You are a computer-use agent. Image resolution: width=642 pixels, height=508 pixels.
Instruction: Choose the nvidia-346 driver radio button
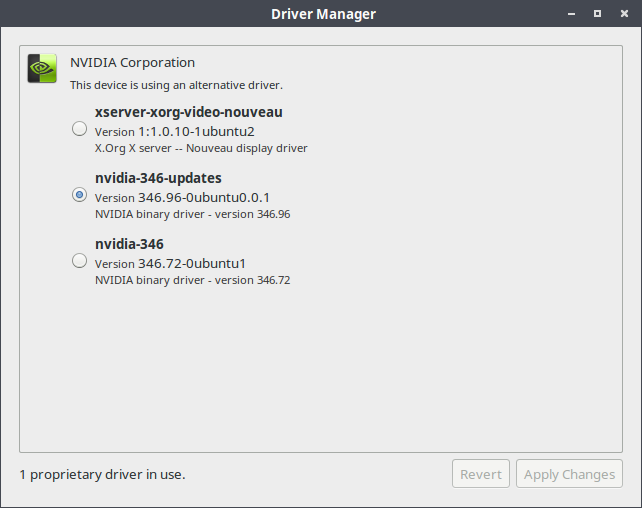click(x=79, y=260)
